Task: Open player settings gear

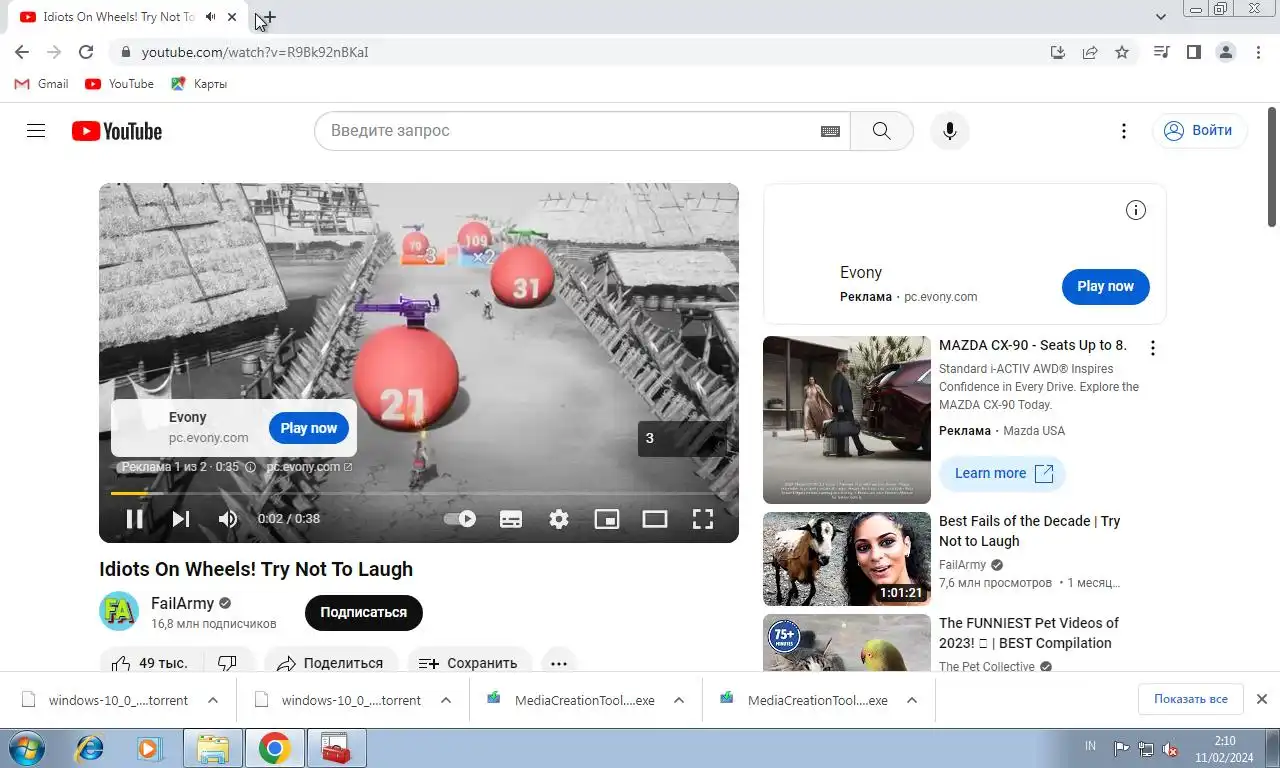Action: [559, 519]
